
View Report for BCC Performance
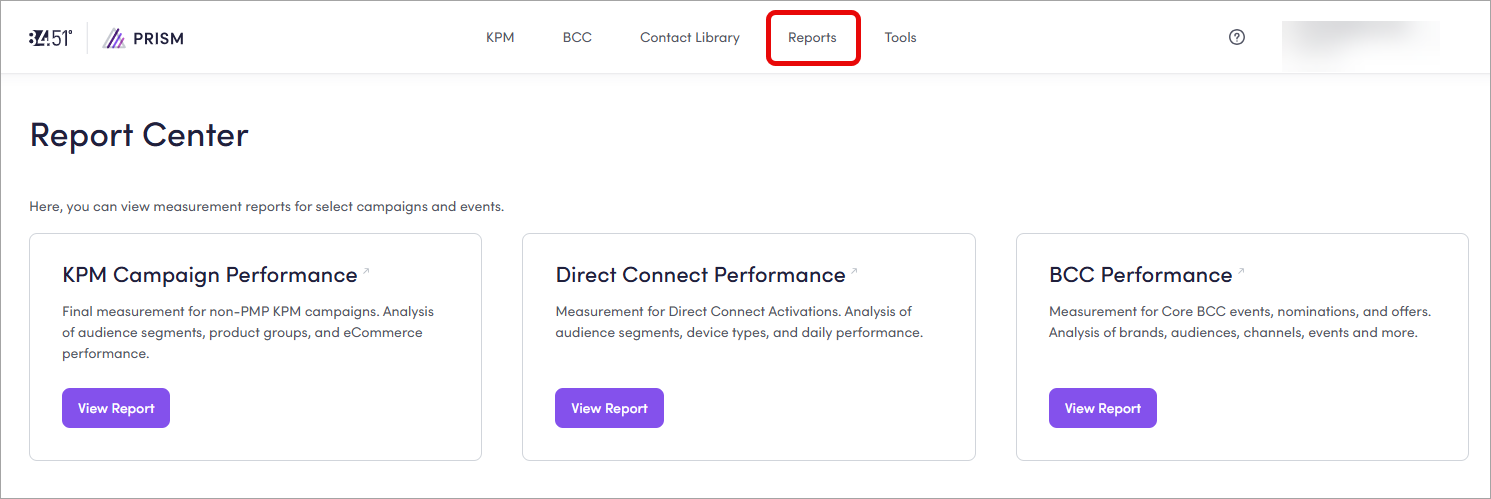1102,408
